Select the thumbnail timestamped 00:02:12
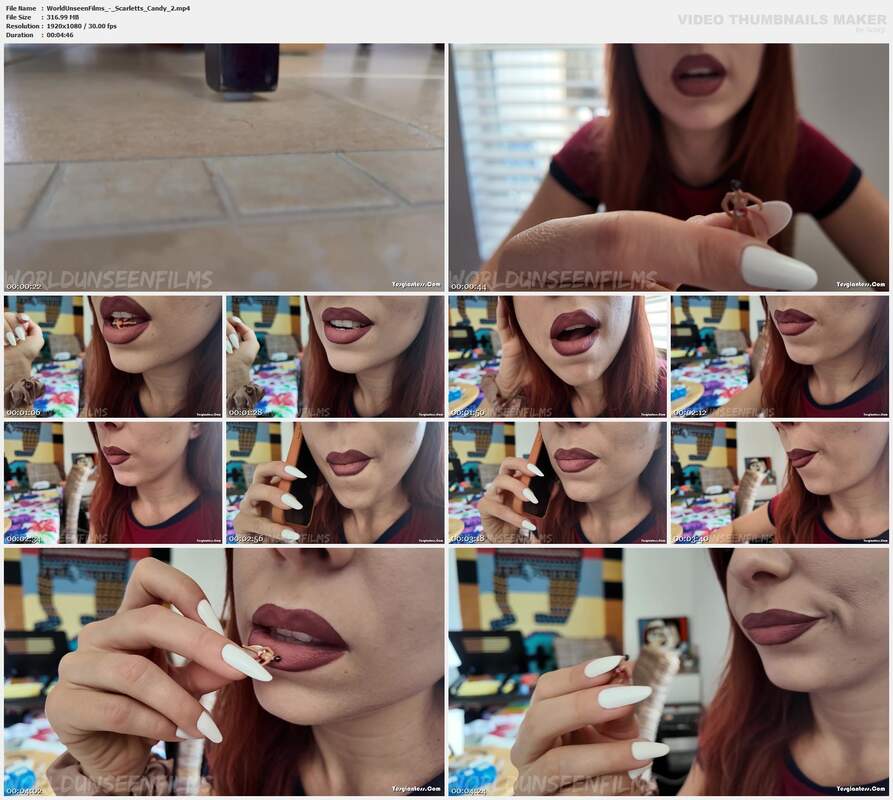Screen dimensions: 893x800 [x=780, y=356]
